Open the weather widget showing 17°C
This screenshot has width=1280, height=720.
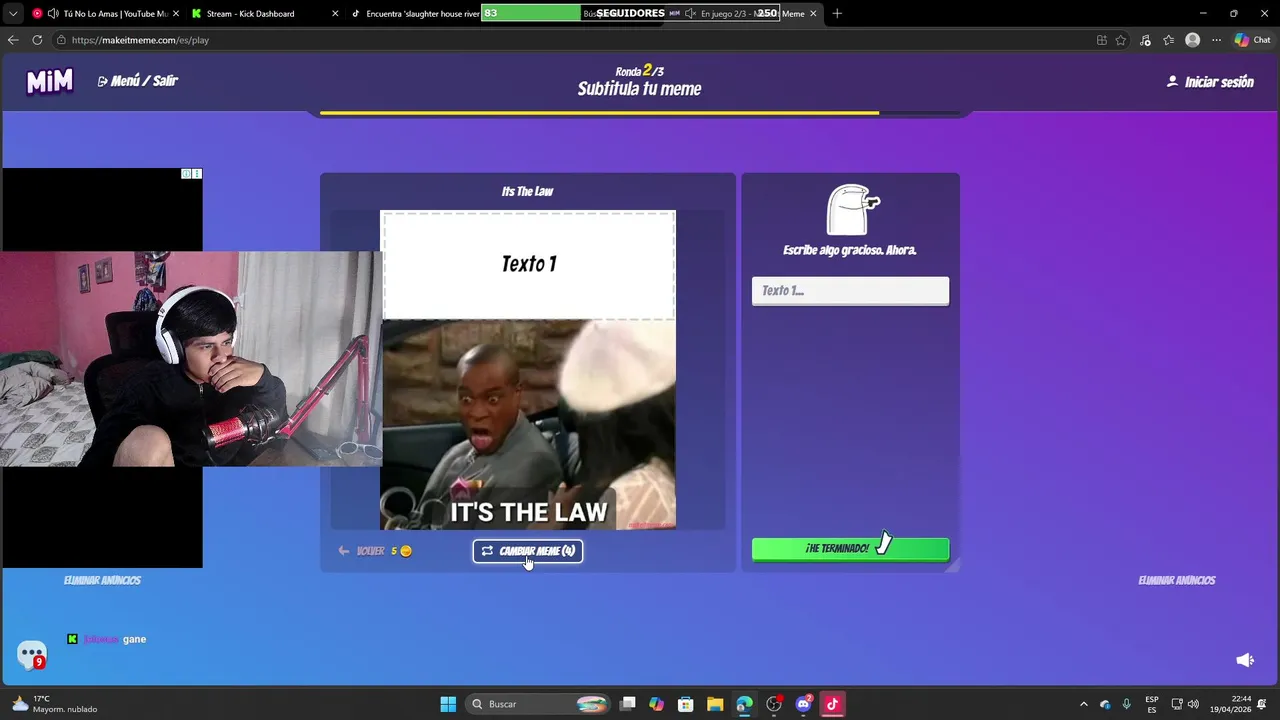click(55, 704)
